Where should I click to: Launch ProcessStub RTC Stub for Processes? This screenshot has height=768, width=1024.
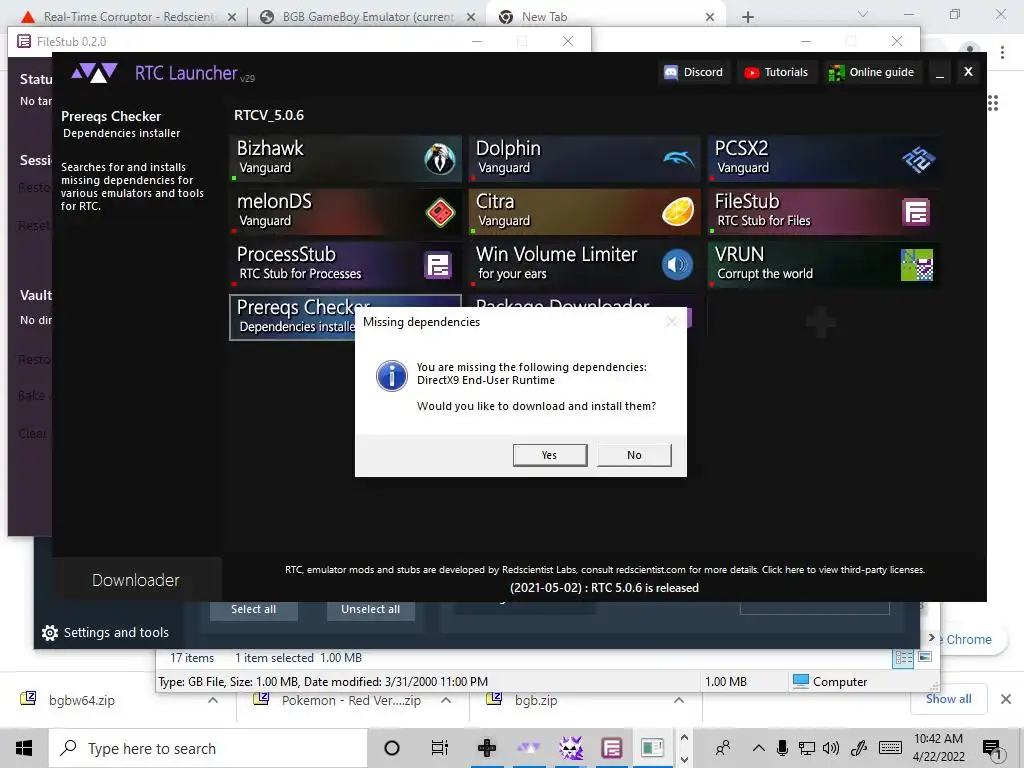345,264
